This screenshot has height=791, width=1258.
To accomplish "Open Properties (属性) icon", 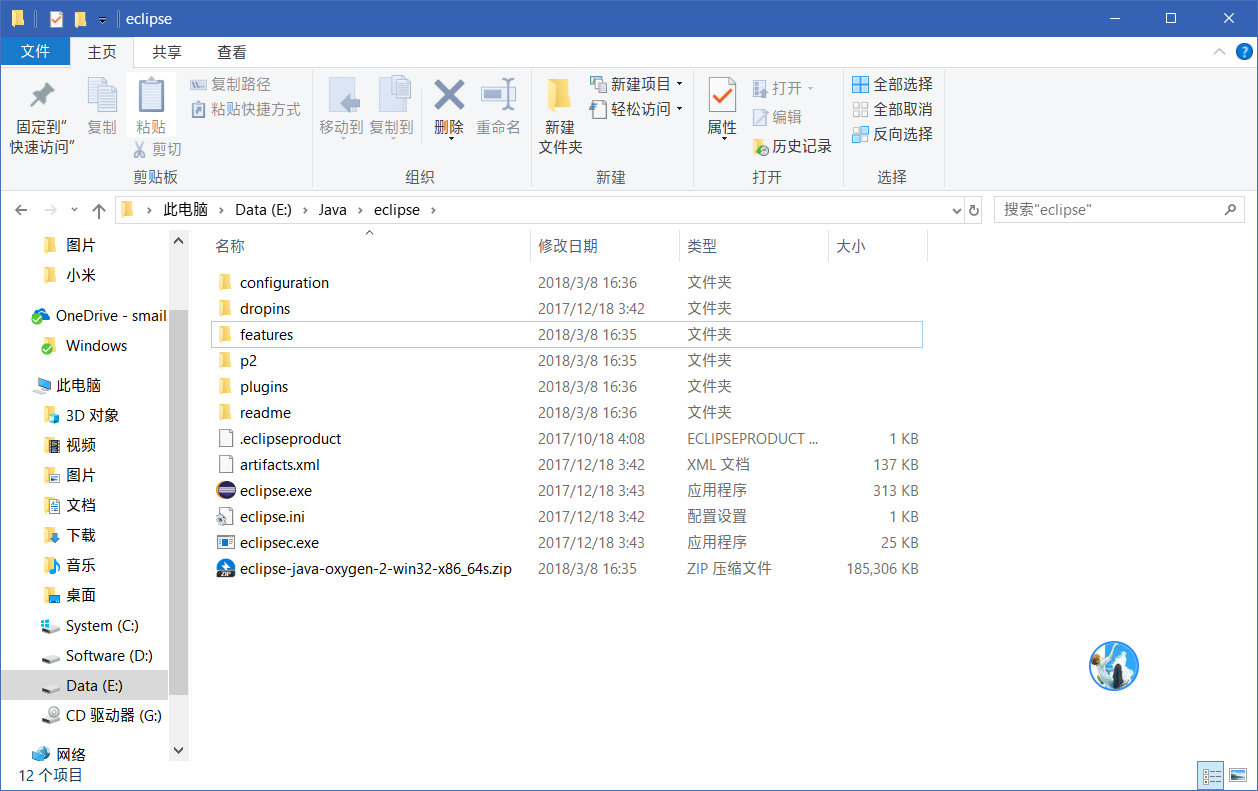I will coord(722,95).
